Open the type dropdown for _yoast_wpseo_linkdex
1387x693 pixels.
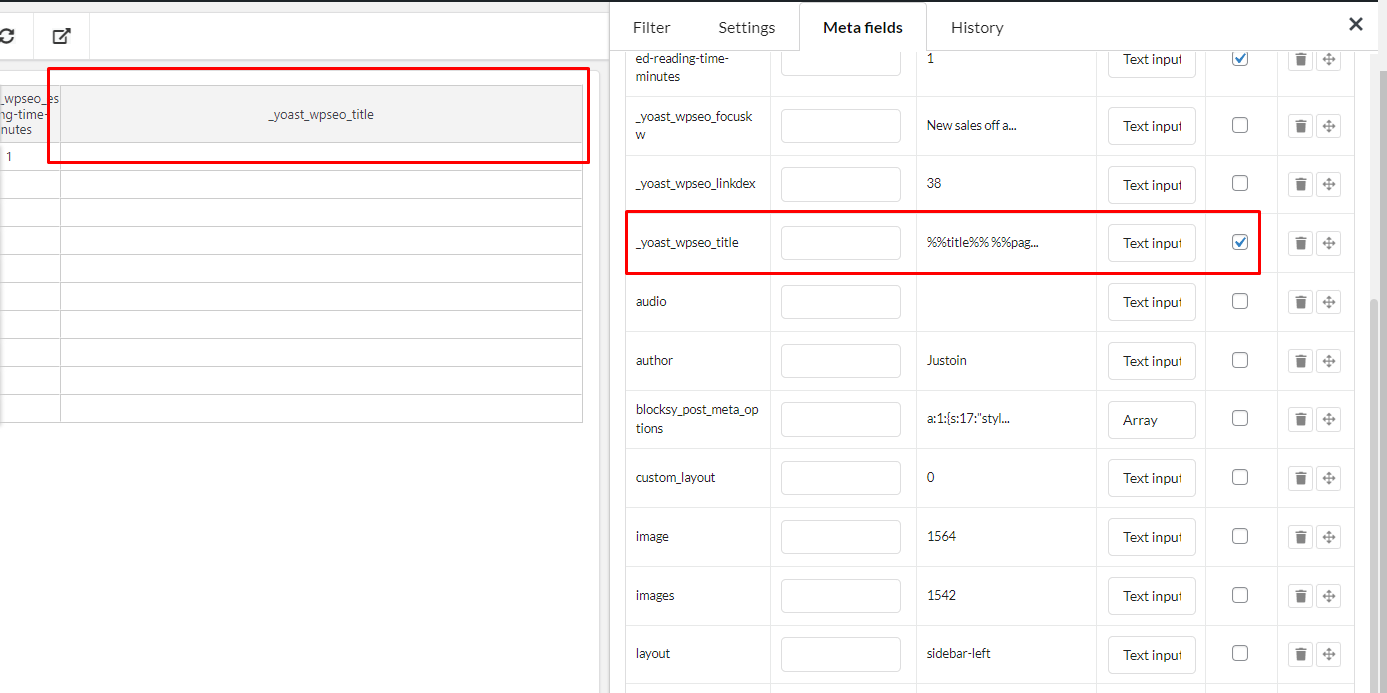pyautogui.click(x=1152, y=184)
